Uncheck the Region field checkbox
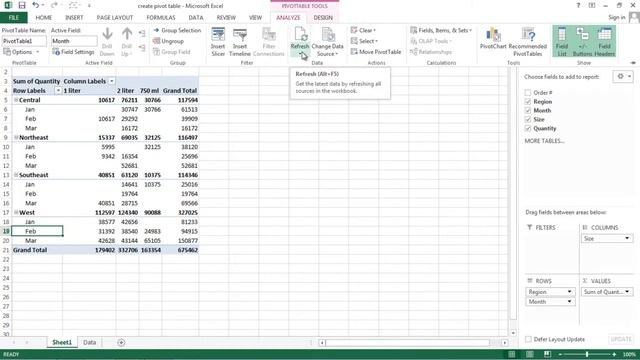 click(x=528, y=102)
